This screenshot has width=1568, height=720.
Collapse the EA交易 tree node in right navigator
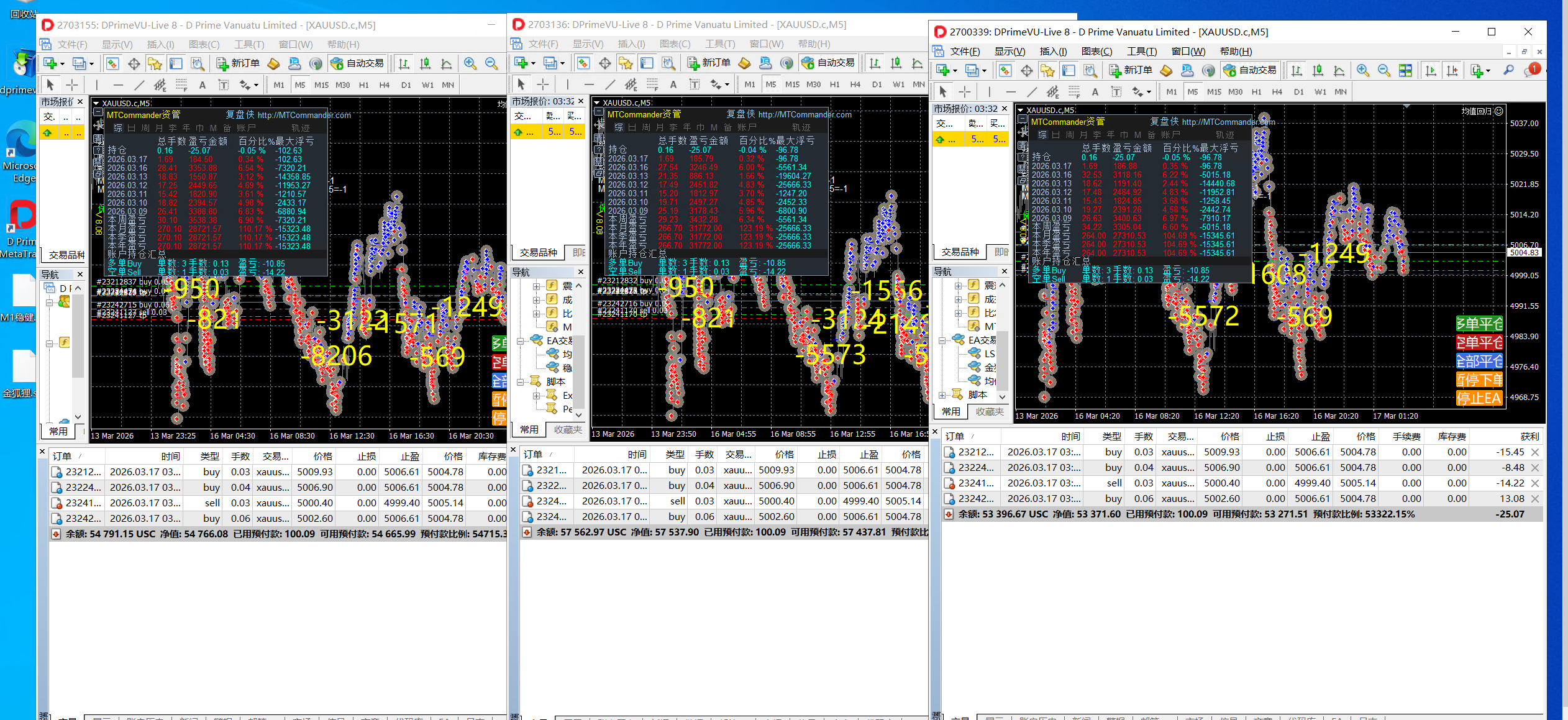tap(942, 340)
